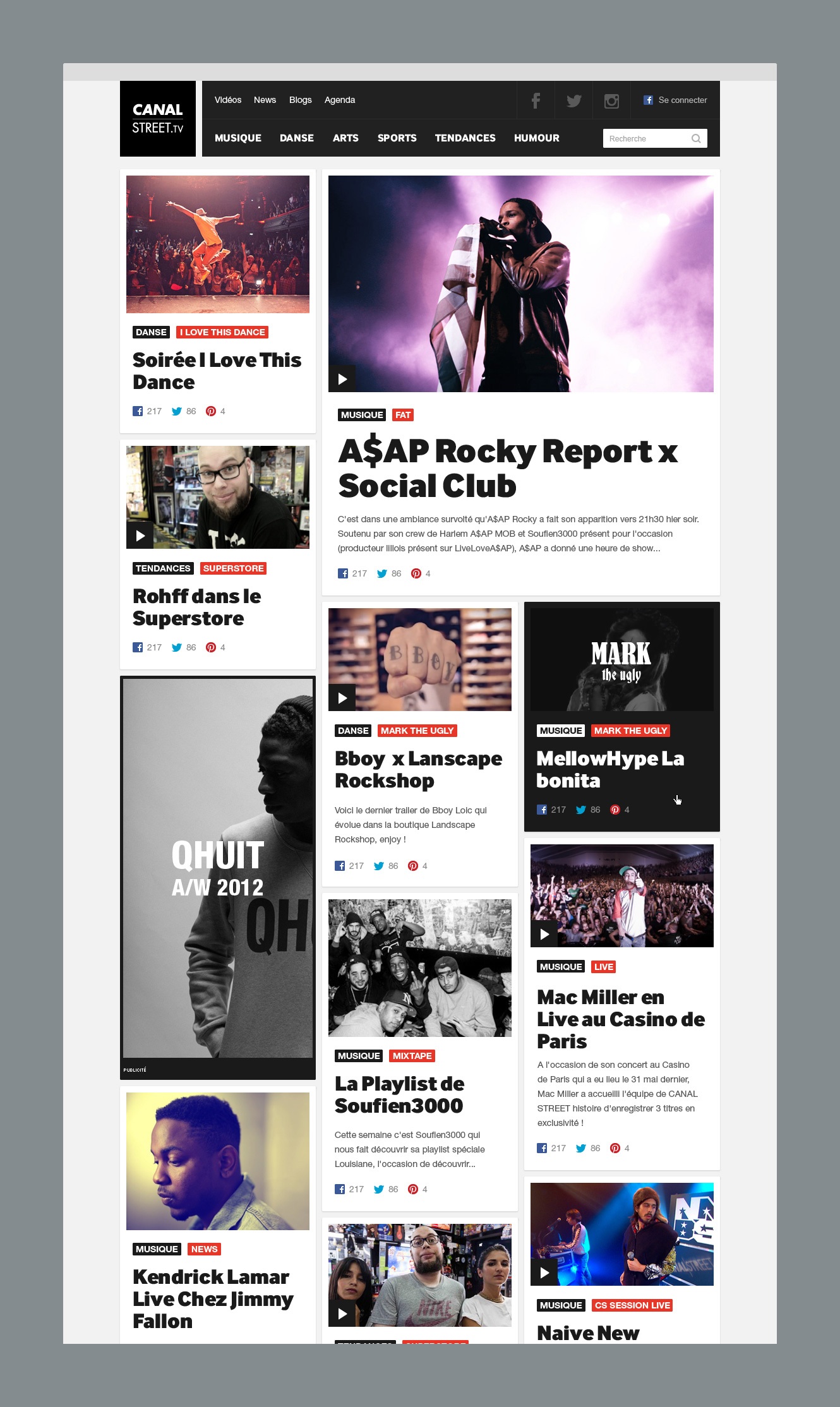Play the Rohff dans le Superstore video
The width and height of the screenshot is (840, 1407).
point(140,536)
